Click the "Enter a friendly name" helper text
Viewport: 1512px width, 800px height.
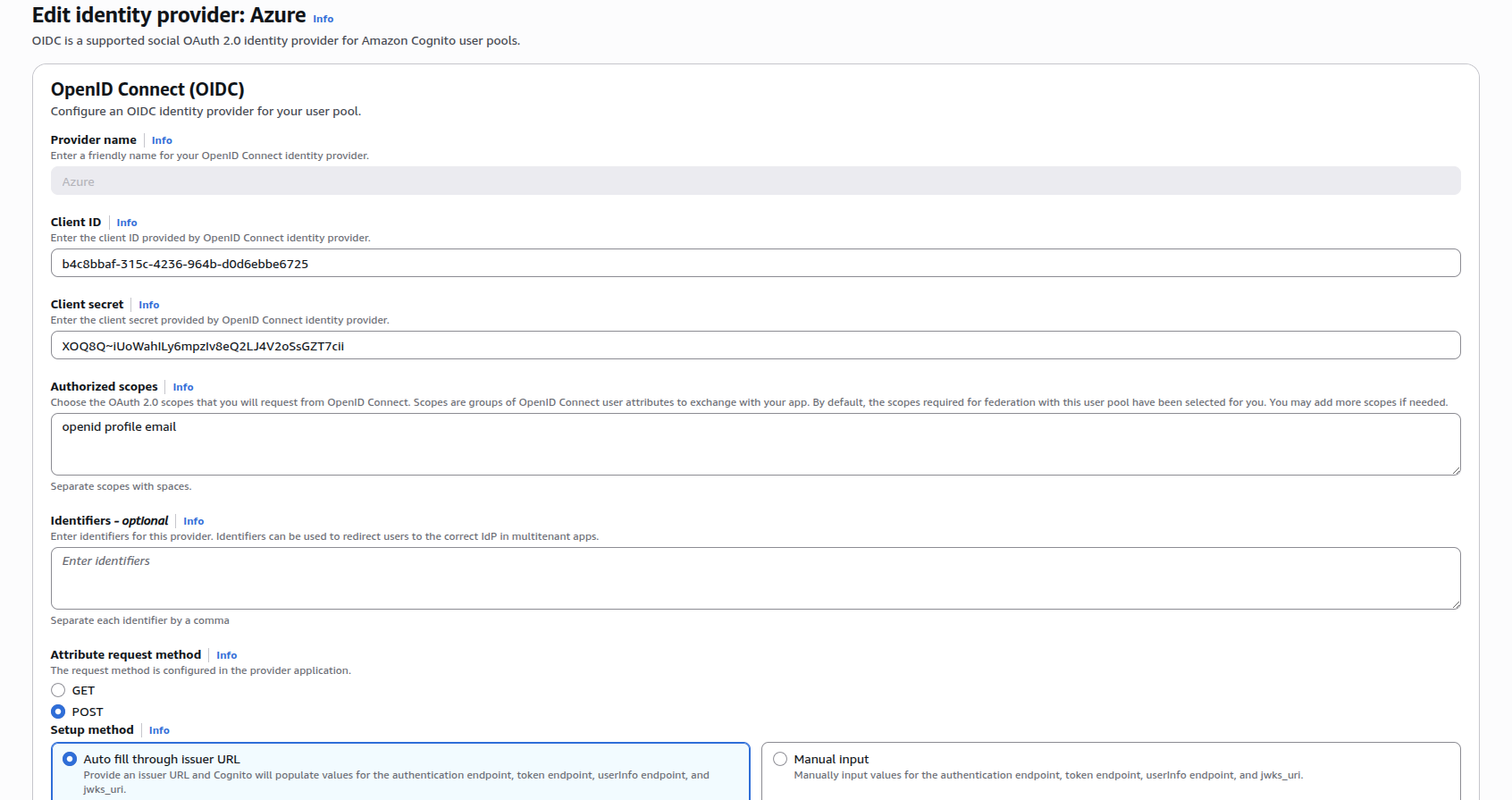tap(210, 156)
